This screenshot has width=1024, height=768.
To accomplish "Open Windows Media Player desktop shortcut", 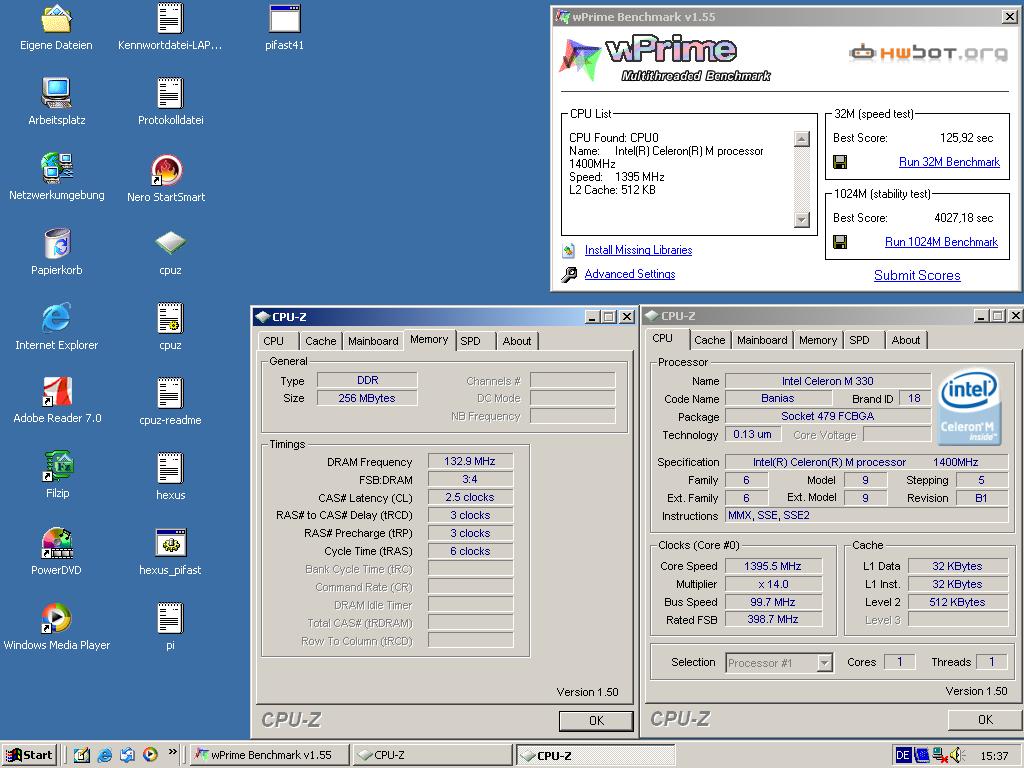I will tap(56, 618).
